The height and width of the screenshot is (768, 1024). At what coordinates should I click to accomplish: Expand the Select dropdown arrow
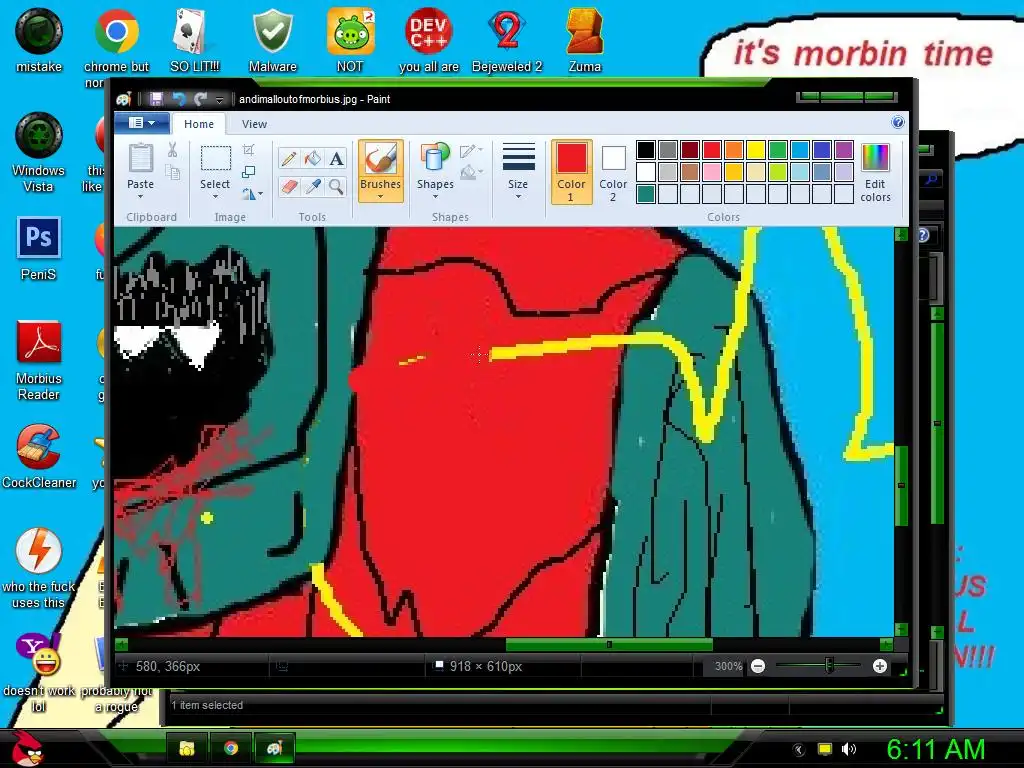(215, 197)
